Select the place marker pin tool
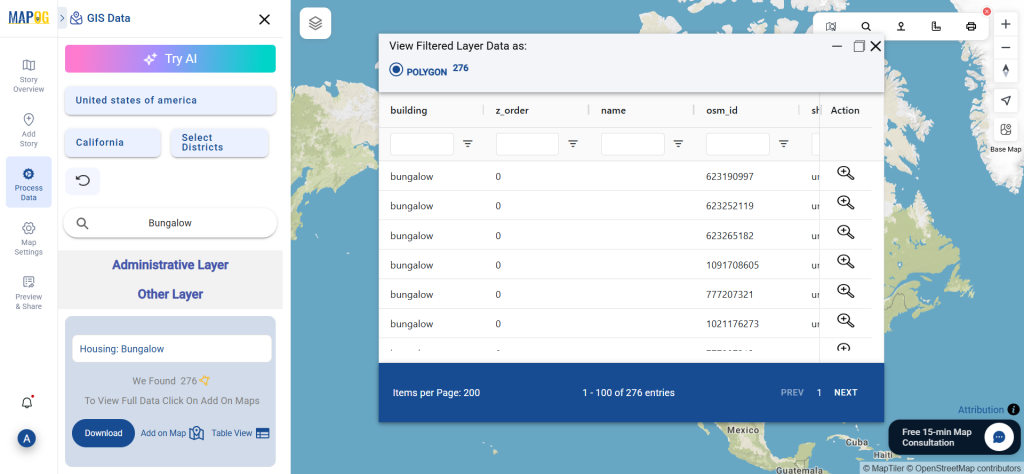Image resolution: width=1024 pixels, height=474 pixels. [901, 27]
